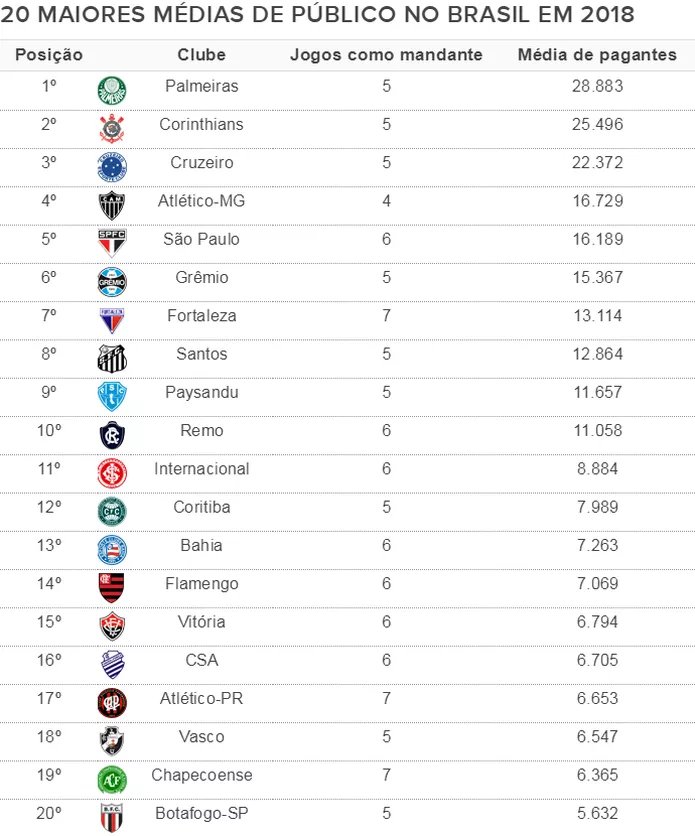Select the Paysandu club name
The height and width of the screenshot is (836, 695).
pyautogui.click(x=202, y=392)
